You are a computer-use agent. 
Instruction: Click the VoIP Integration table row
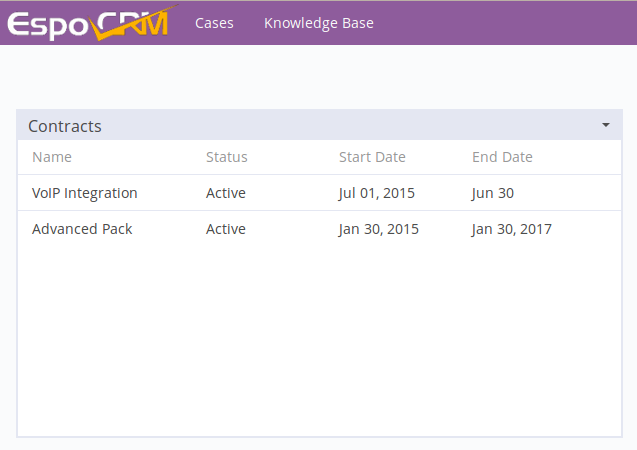[x=319, y=193]
